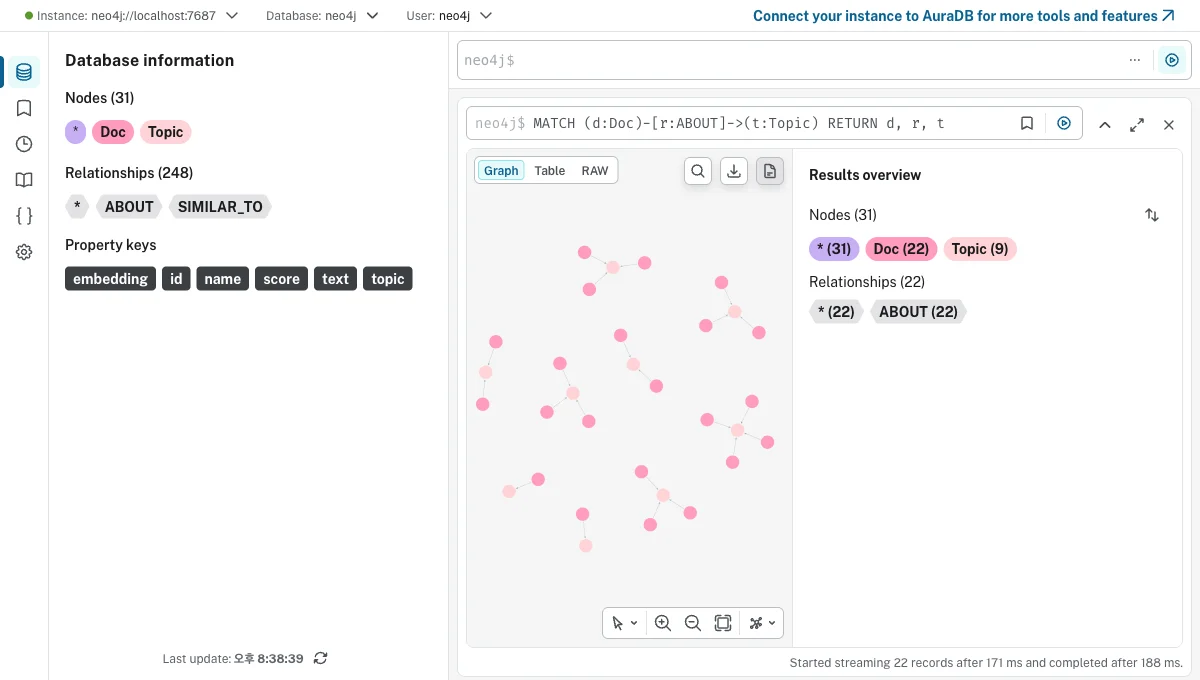Click the embedding property key
Screen dimensions: 1200x680
[x=111, y=279]
